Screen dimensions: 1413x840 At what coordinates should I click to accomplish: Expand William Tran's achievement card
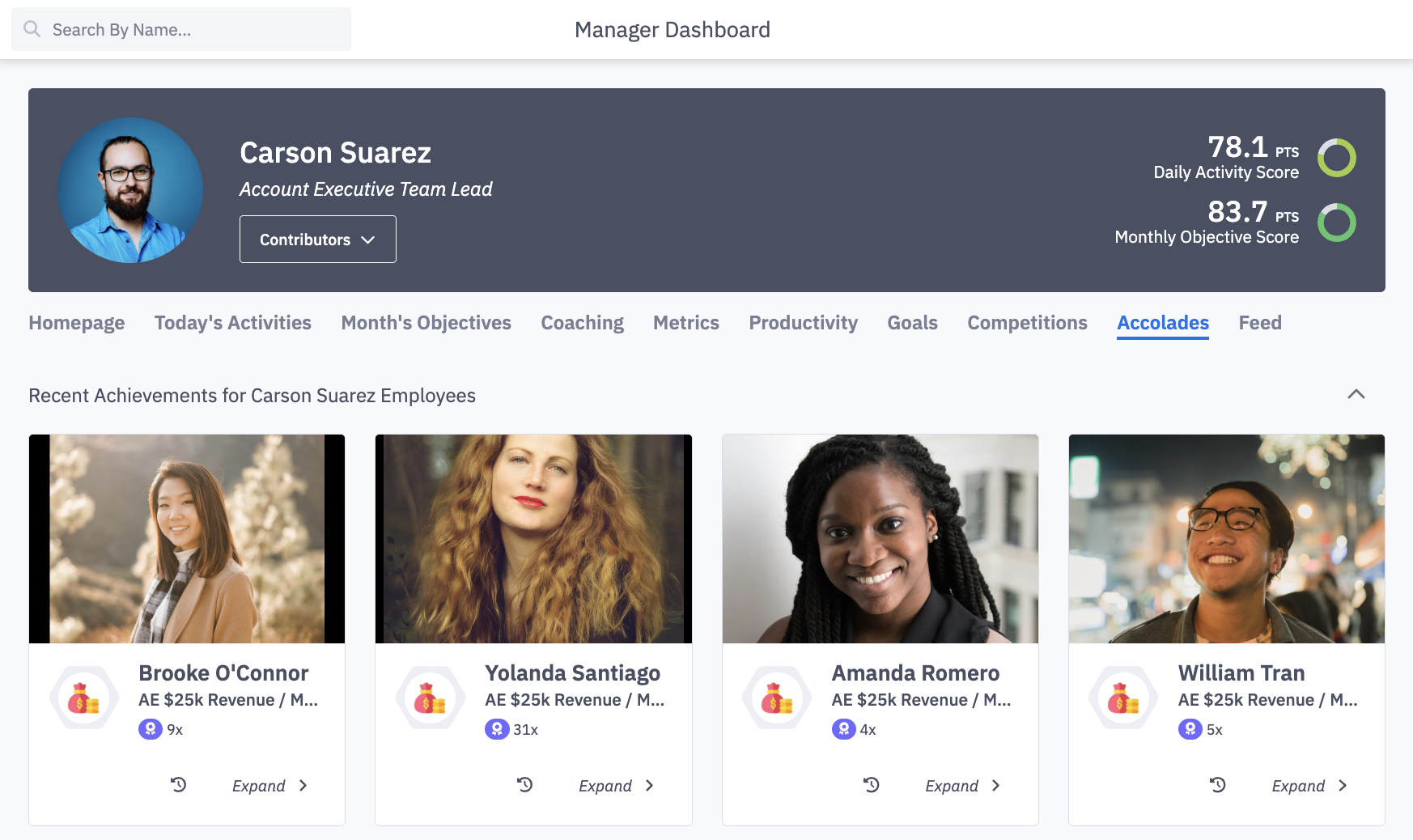pos(1309,786)
